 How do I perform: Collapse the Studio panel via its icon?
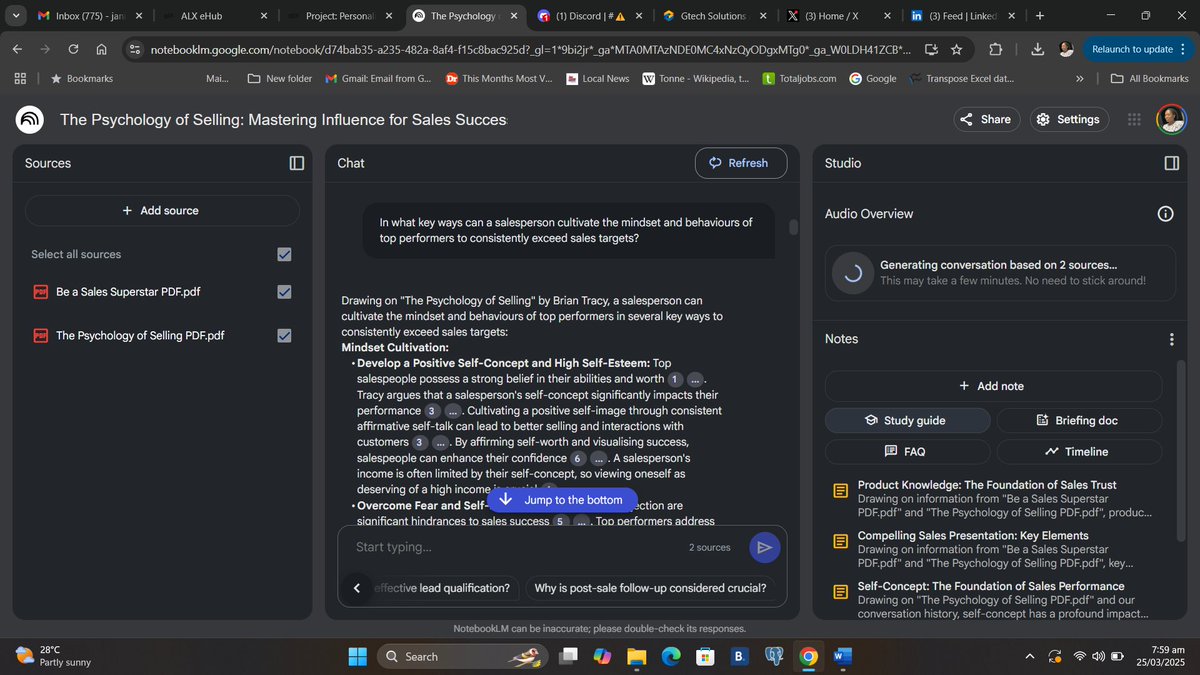coord(1172,163)
